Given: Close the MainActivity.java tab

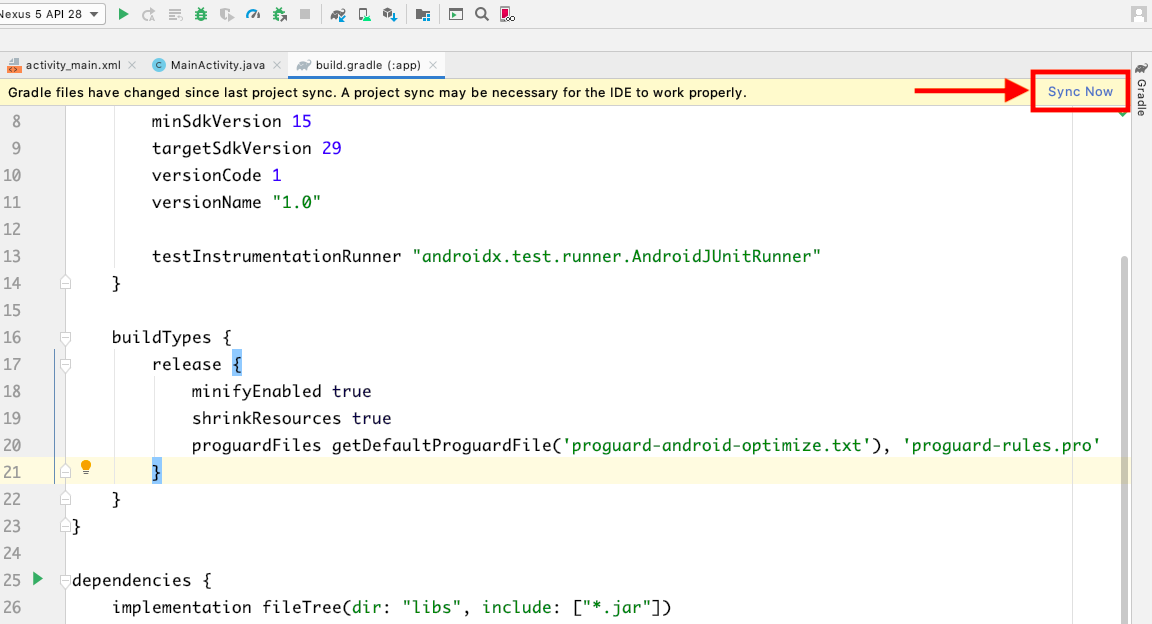Looking at the screenshot, I should [276, 65].
